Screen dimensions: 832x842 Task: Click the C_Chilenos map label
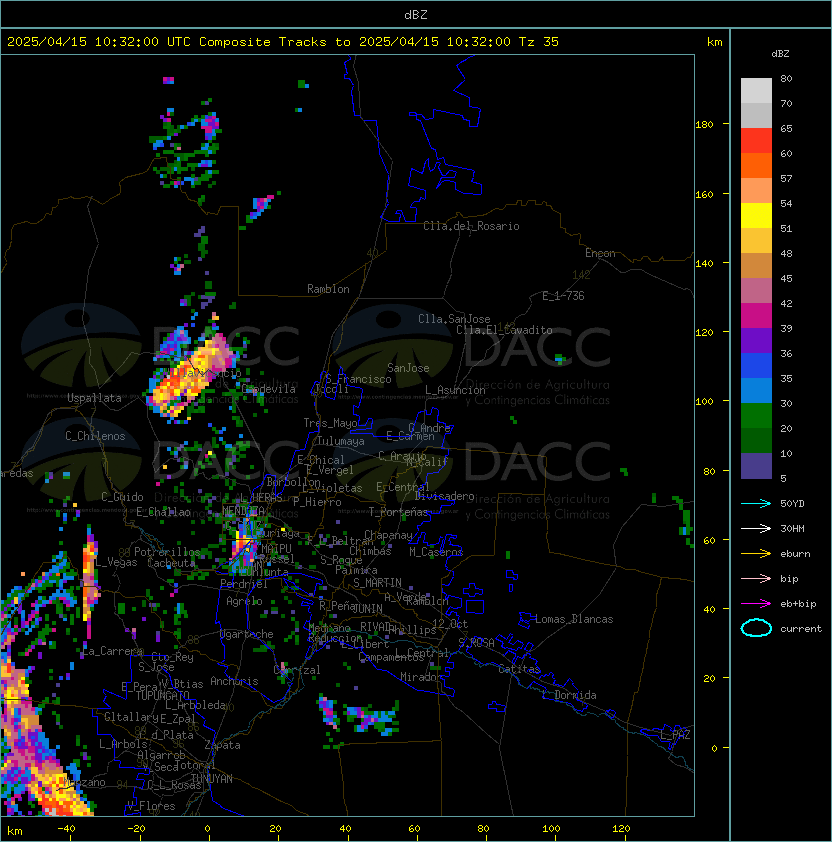coord(95,436)
